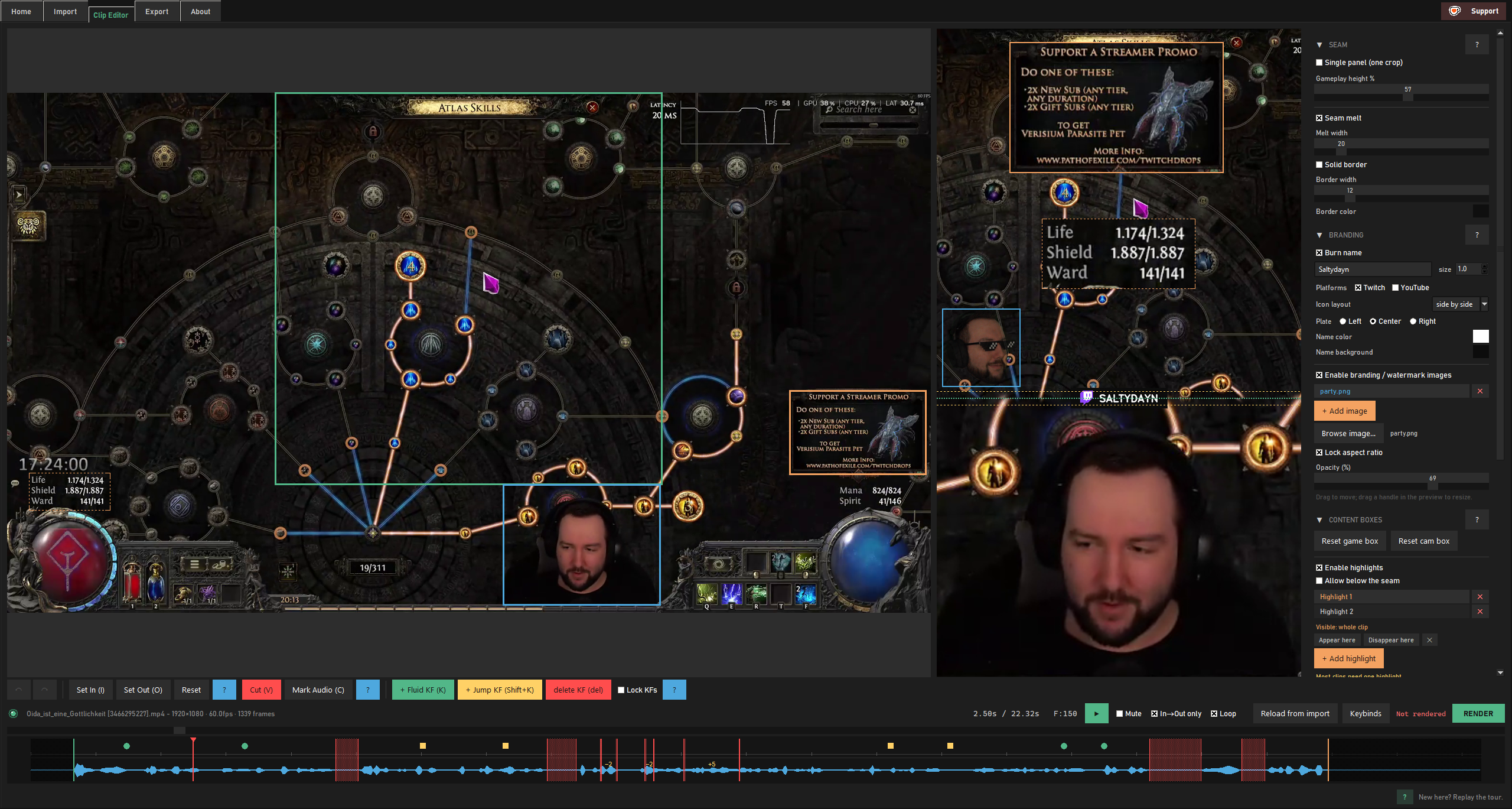This screenshot has height=809, width=1512.
Task: Toggle the Loop checkbox
Action: tap(1214, 714)
